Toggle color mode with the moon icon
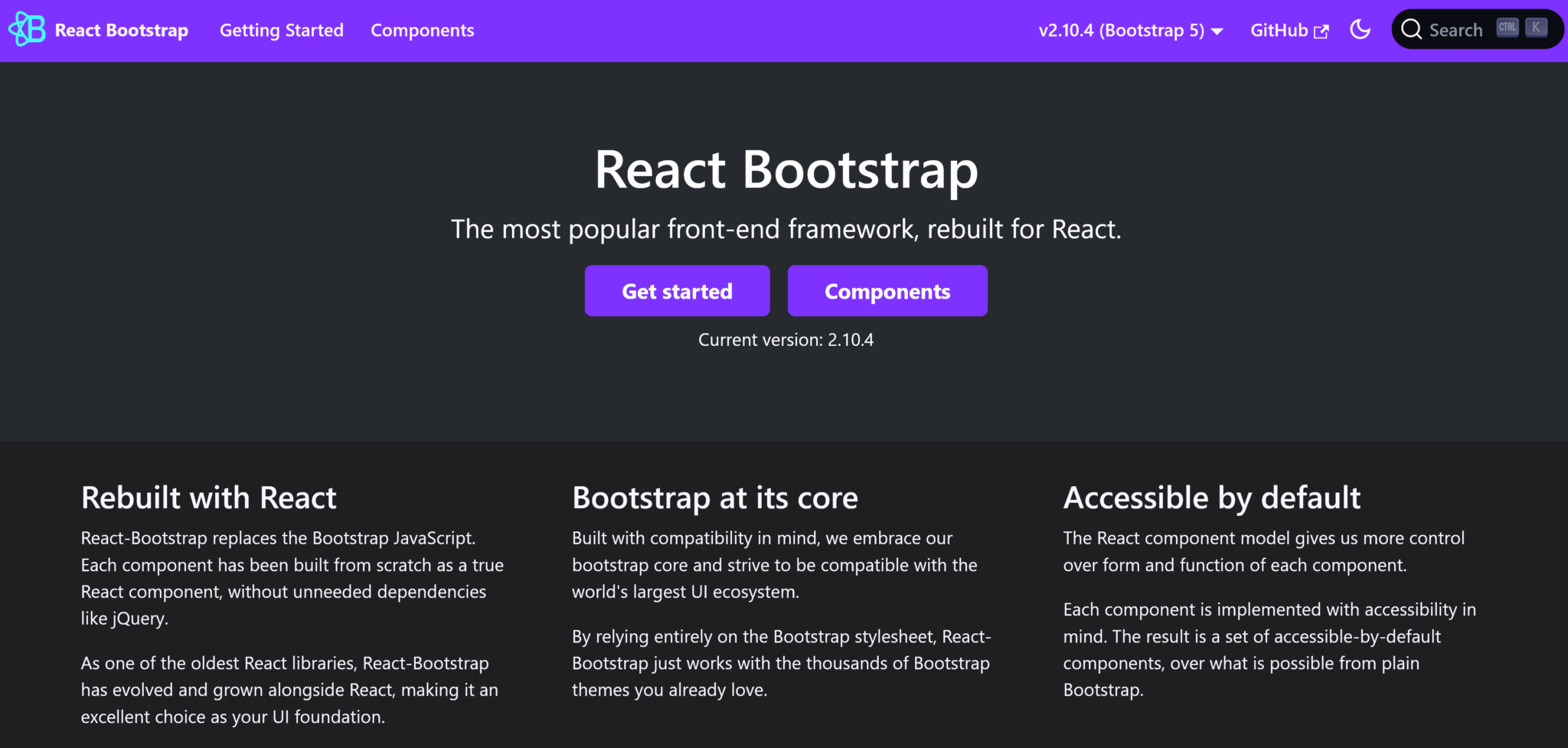 pos(1360,30)
